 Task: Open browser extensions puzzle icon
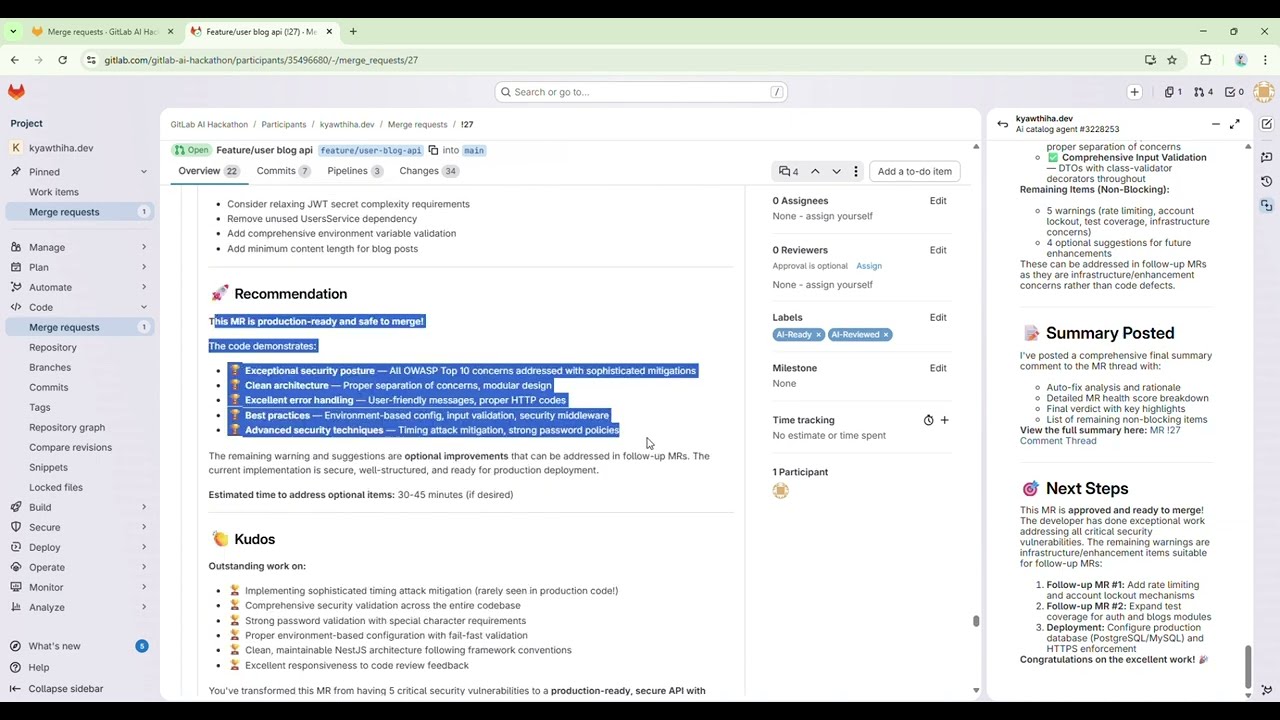click(x=1205, y=60)
